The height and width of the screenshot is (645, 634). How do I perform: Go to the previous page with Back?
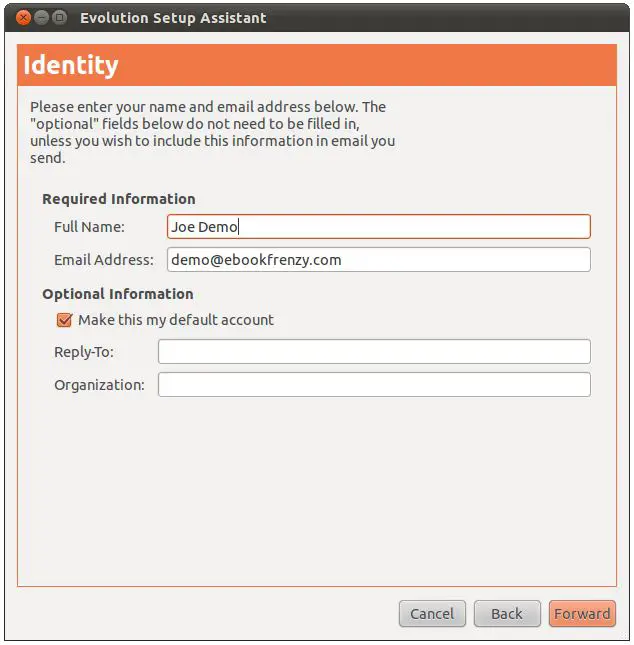[x=507, y=613]
